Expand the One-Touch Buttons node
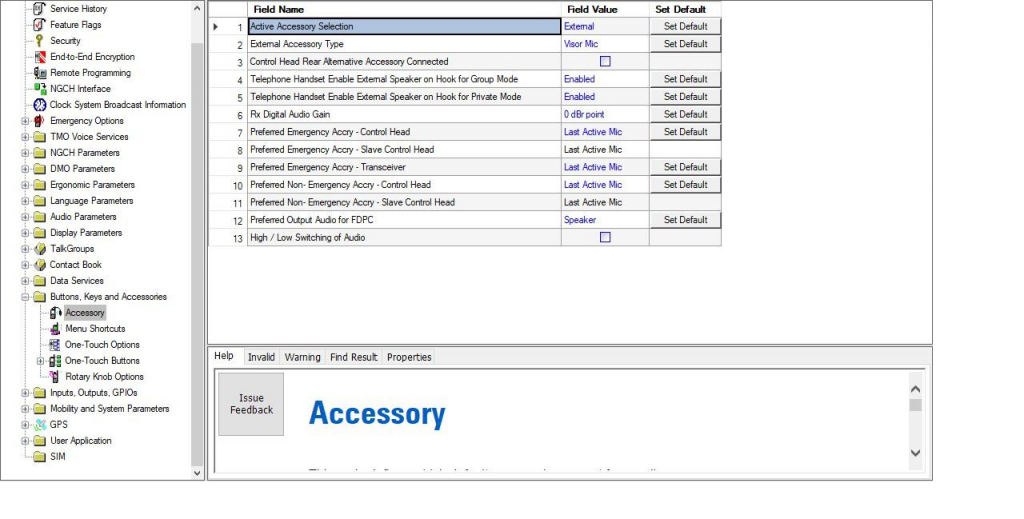The width and height of the screenshot is (1024, 519). point(40,360)
